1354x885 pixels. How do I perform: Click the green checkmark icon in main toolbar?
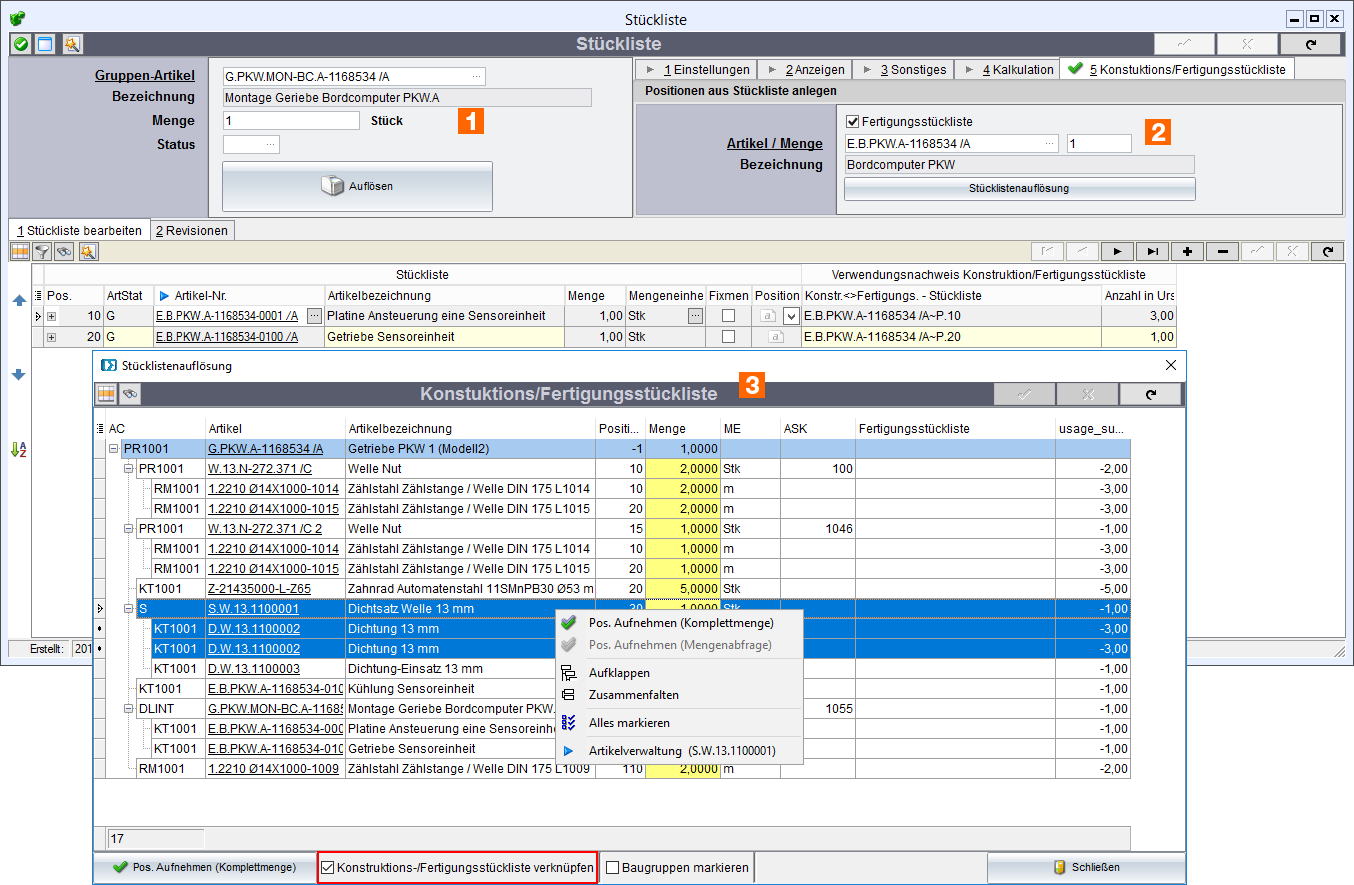[x=21, y=44]
